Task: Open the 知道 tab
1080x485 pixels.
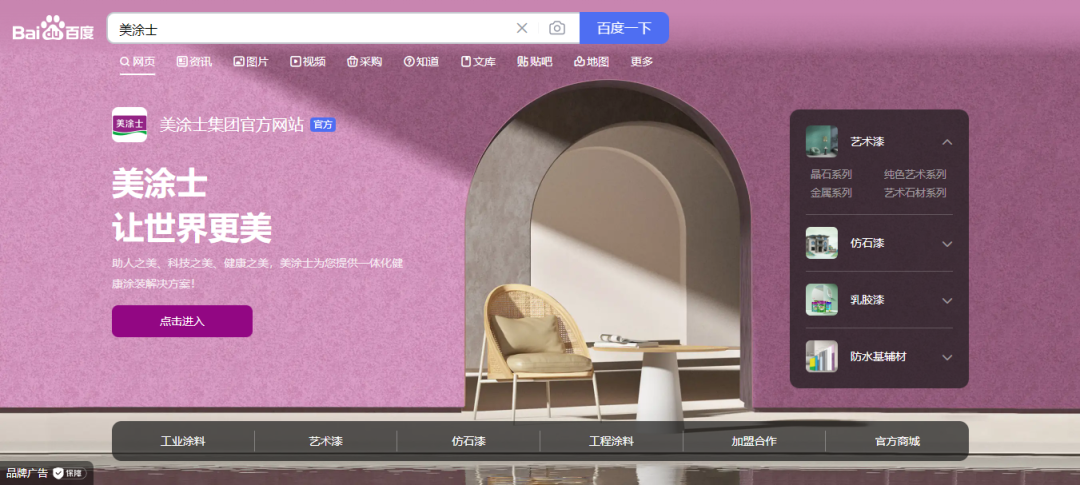Action: point(421,61)
